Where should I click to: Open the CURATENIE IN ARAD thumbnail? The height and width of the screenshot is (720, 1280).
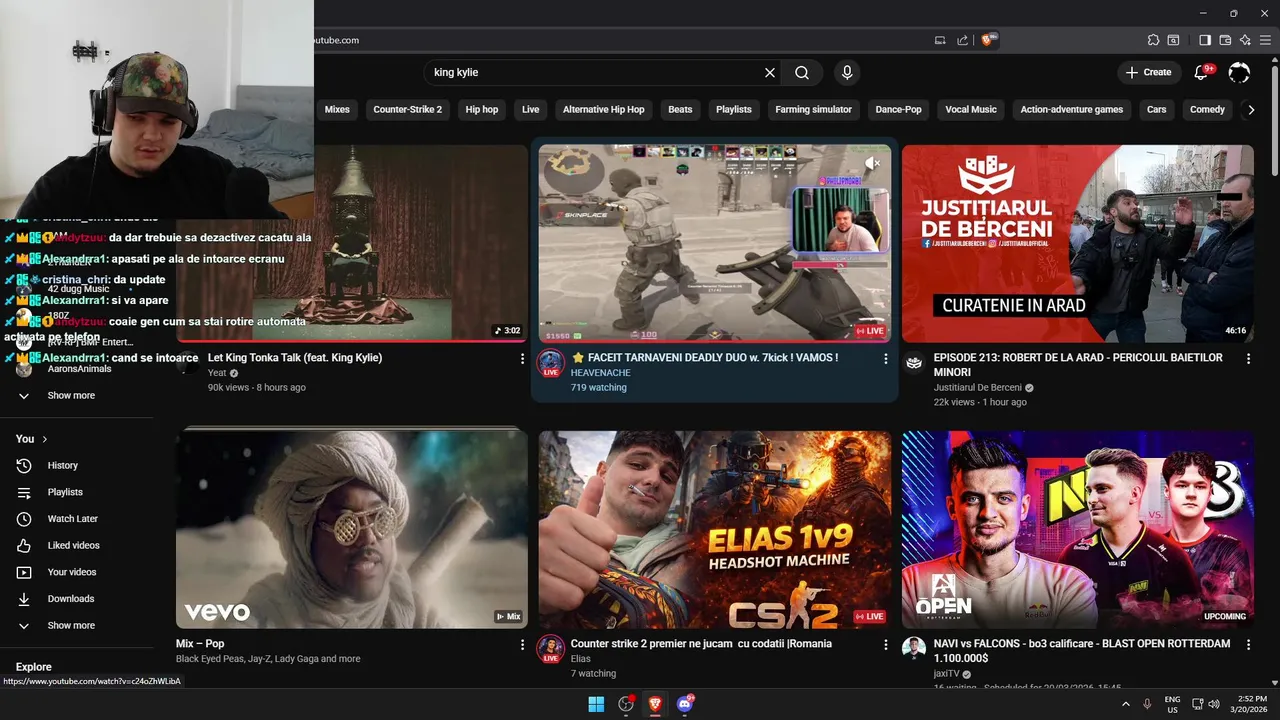click(1078, 244)
